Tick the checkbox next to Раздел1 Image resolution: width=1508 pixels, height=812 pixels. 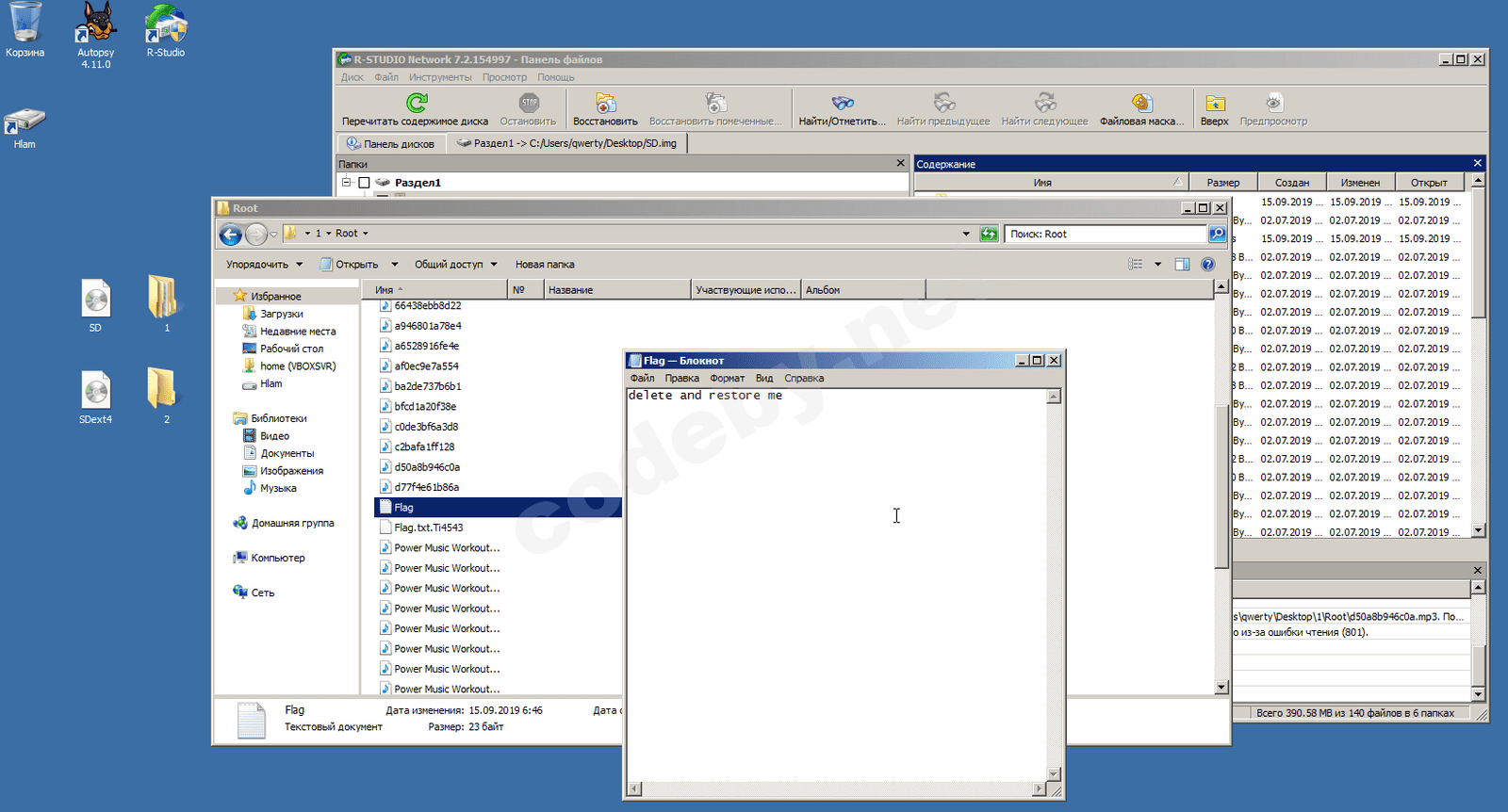click(364, 183)
